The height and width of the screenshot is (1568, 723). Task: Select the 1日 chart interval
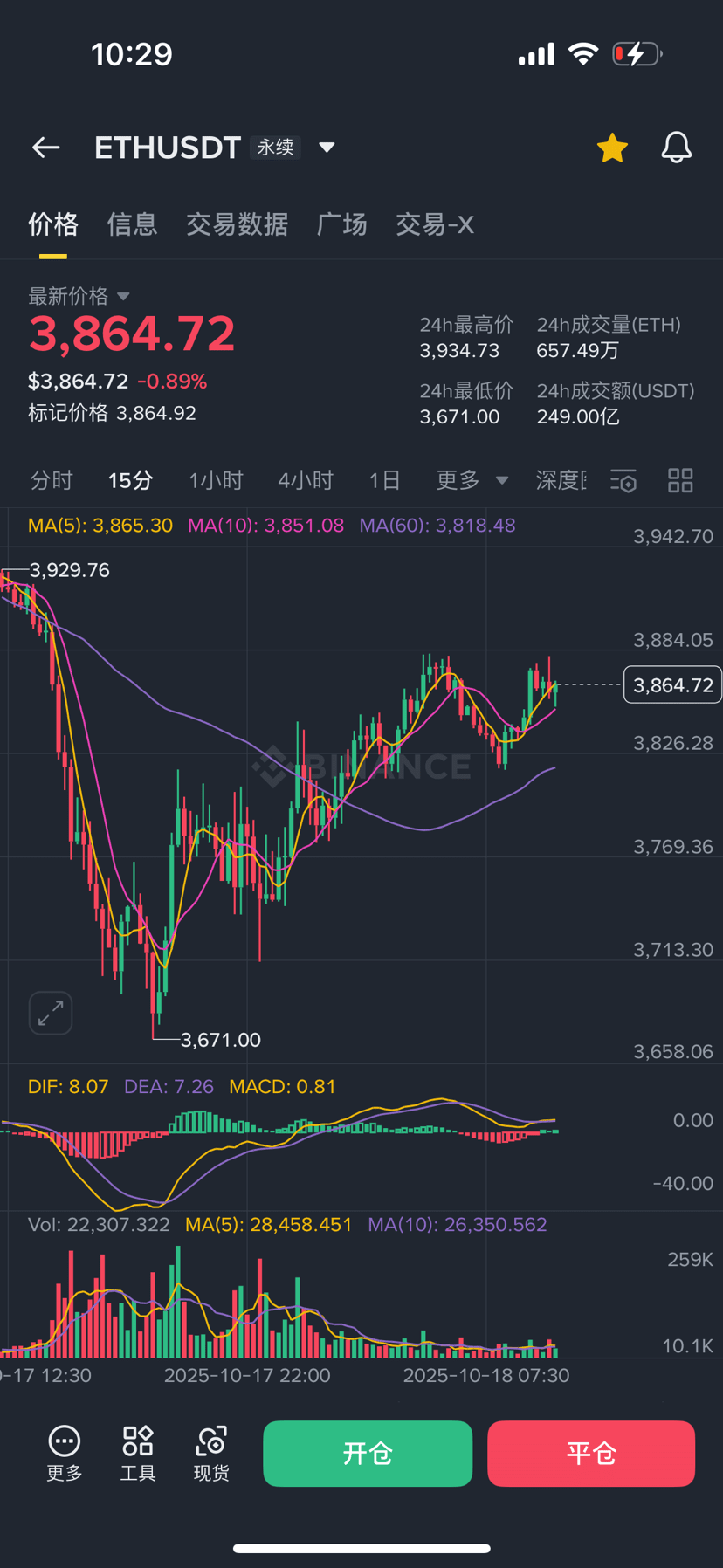[x=384, y=480]
